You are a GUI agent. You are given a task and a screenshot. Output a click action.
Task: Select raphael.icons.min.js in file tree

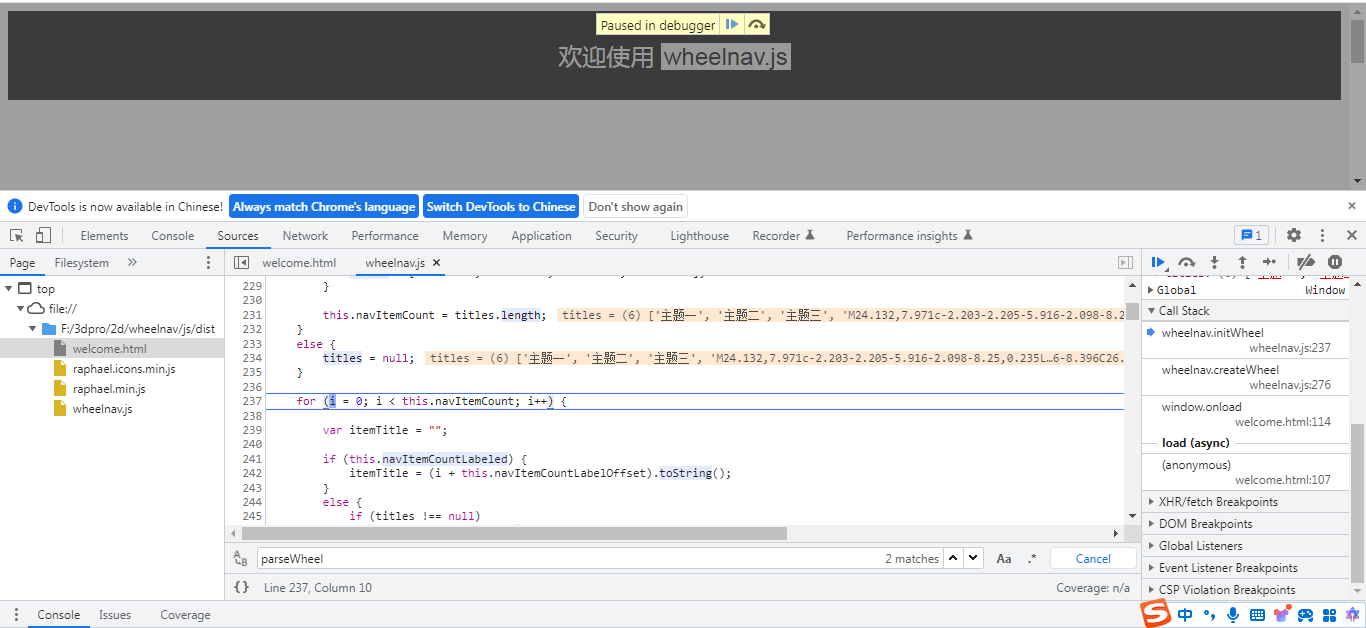[124, 369]
